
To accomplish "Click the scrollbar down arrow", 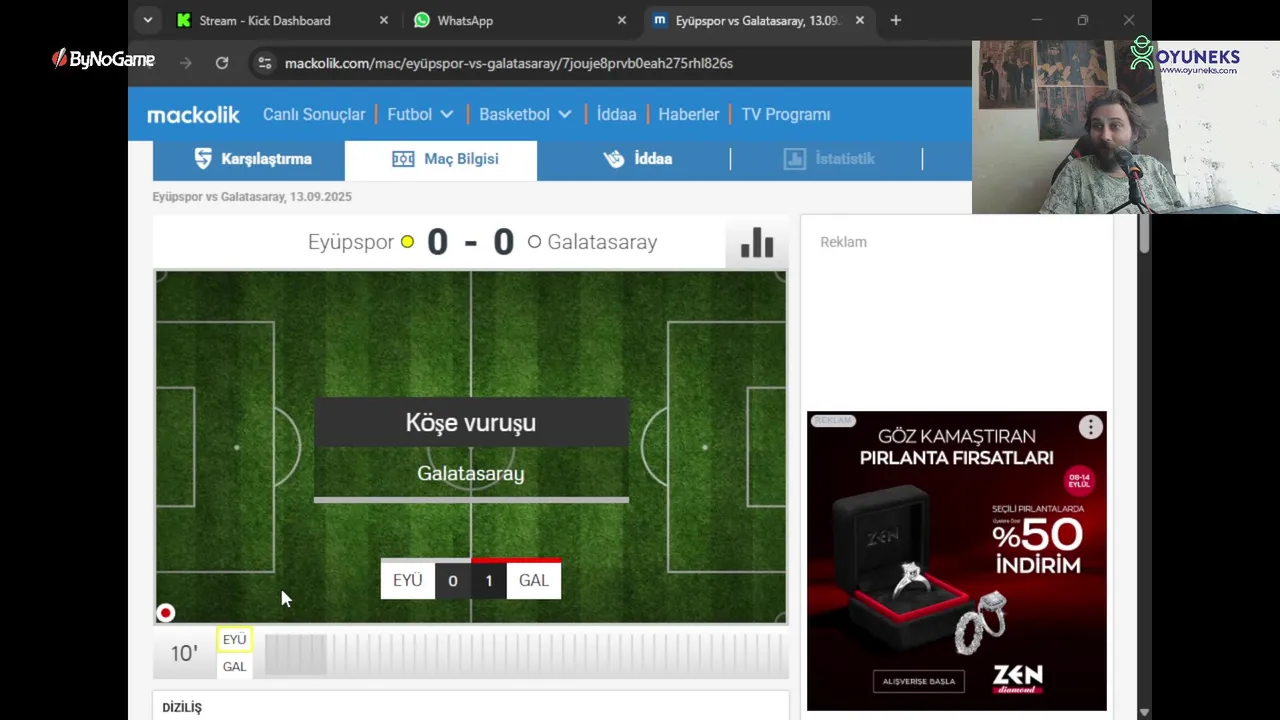I will [1144, 712].
